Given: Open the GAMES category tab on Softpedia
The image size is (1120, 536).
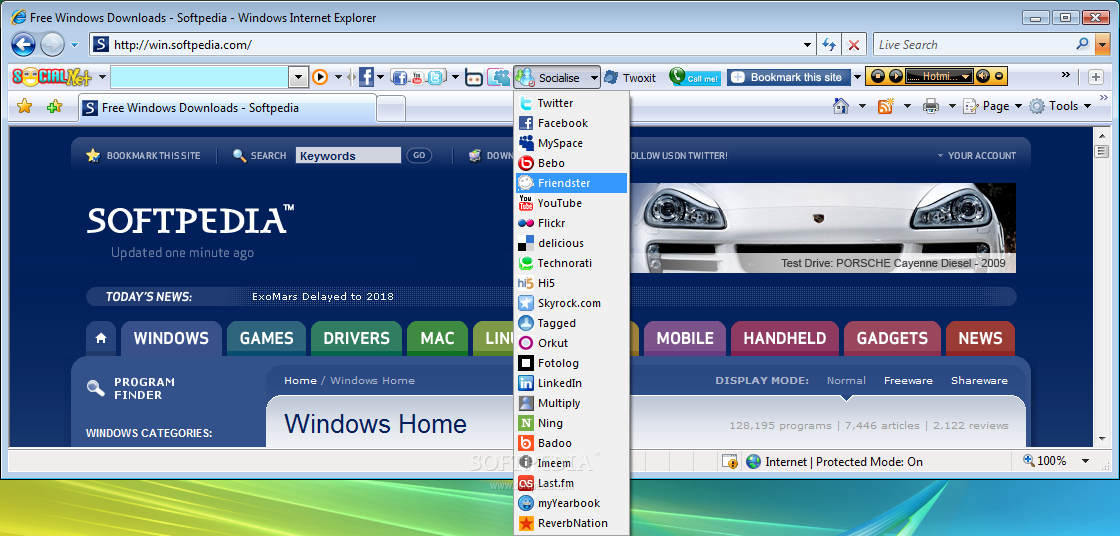Looking at the screenshot, I should (x=266, y=338).
